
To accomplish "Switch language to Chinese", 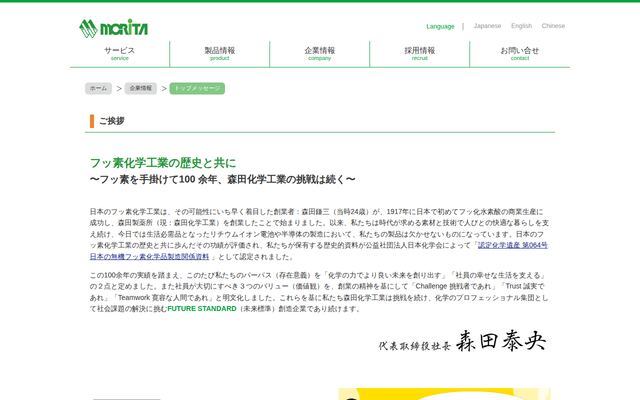I will pyautogui.click(x=553, y=26).
